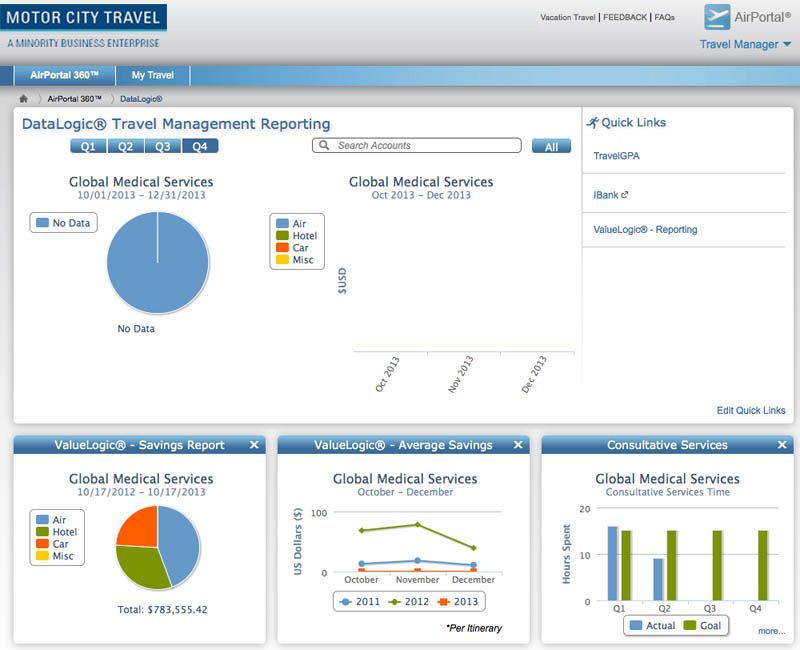
Task: Click the Dec 2013 axis label
Action: [x=534, y=374]
